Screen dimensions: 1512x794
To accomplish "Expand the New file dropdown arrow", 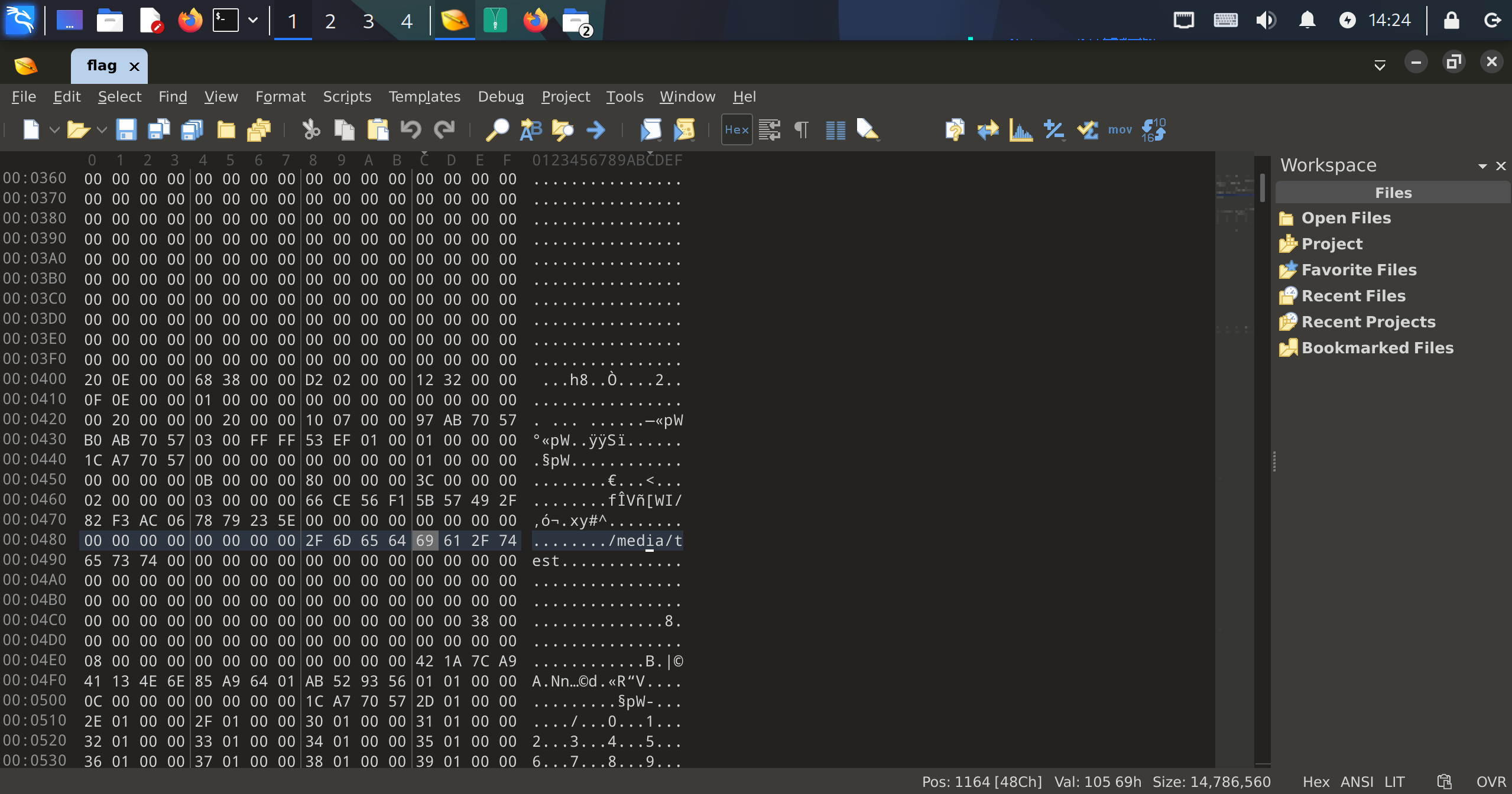I will pyautogui.click(x=54, y=129).
